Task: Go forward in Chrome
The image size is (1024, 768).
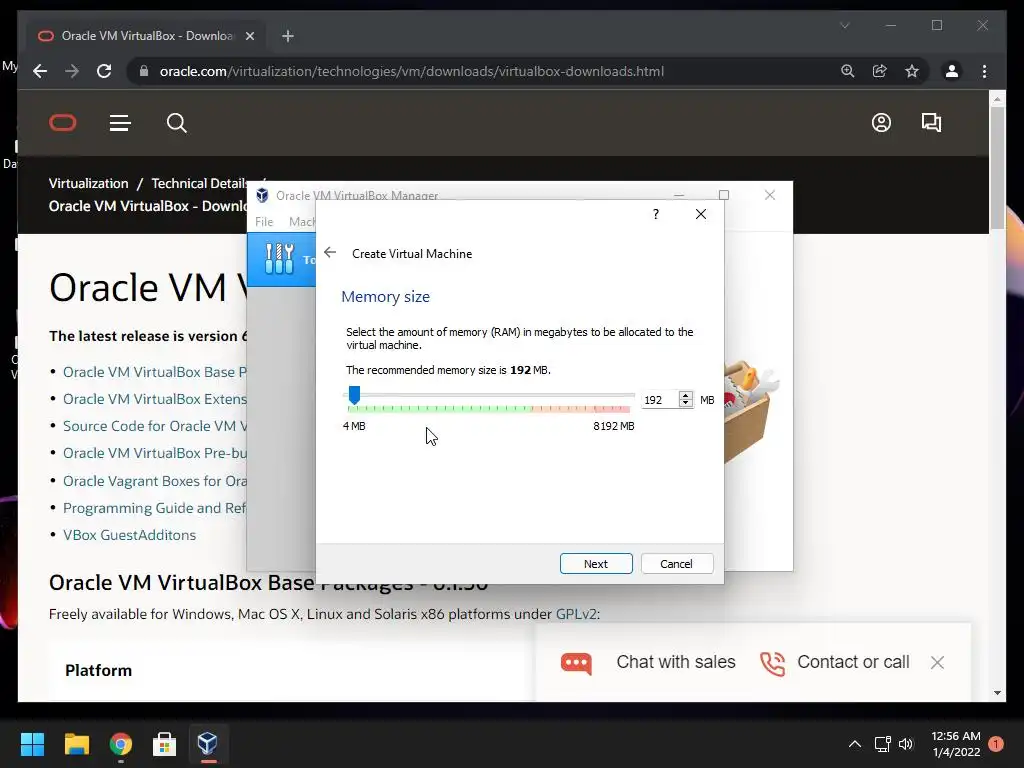Action: click(x=72, y=71)
